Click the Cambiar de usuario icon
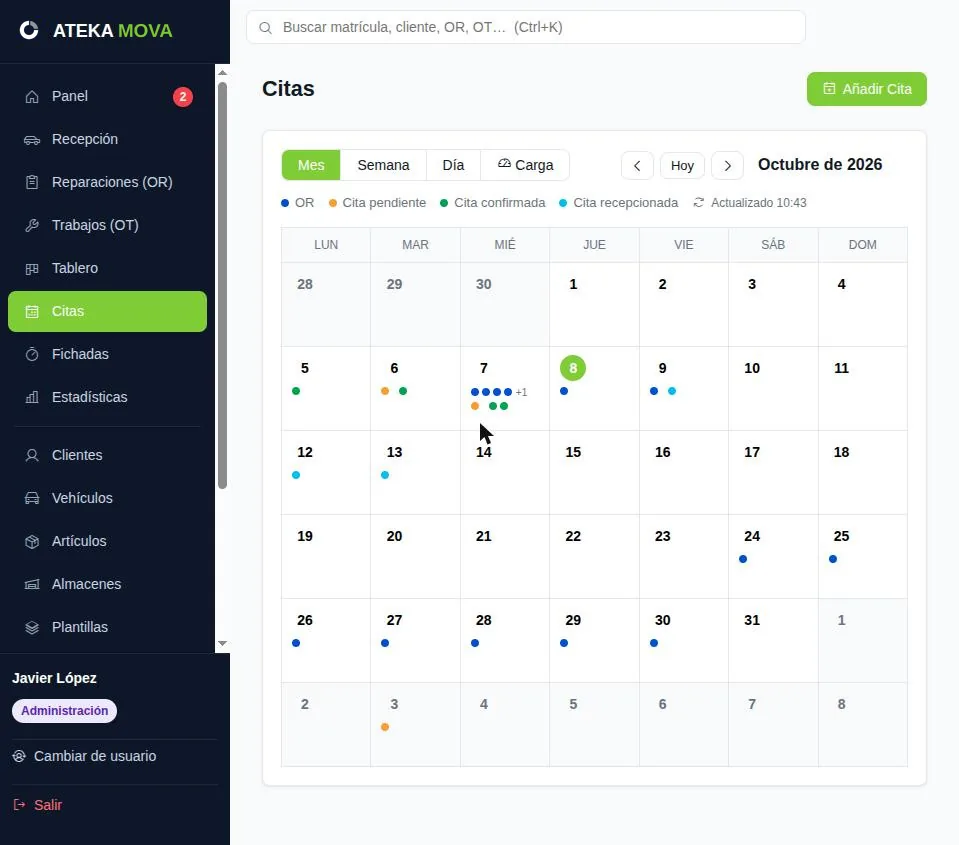Viewport: 959px width, 845px height. (19, 756)
